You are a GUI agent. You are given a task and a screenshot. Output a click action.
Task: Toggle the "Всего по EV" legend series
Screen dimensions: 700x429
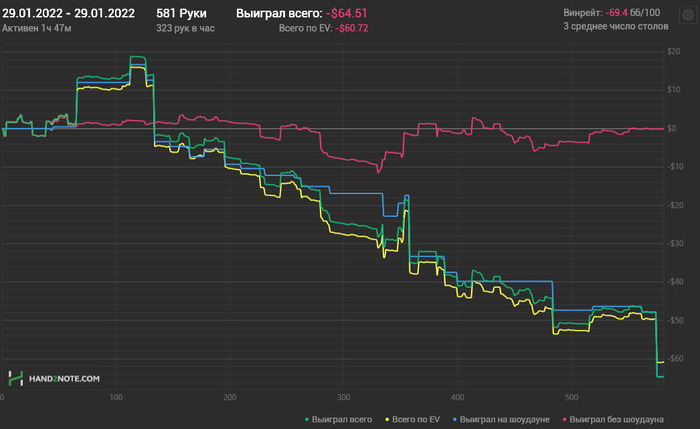coord(416,417)
